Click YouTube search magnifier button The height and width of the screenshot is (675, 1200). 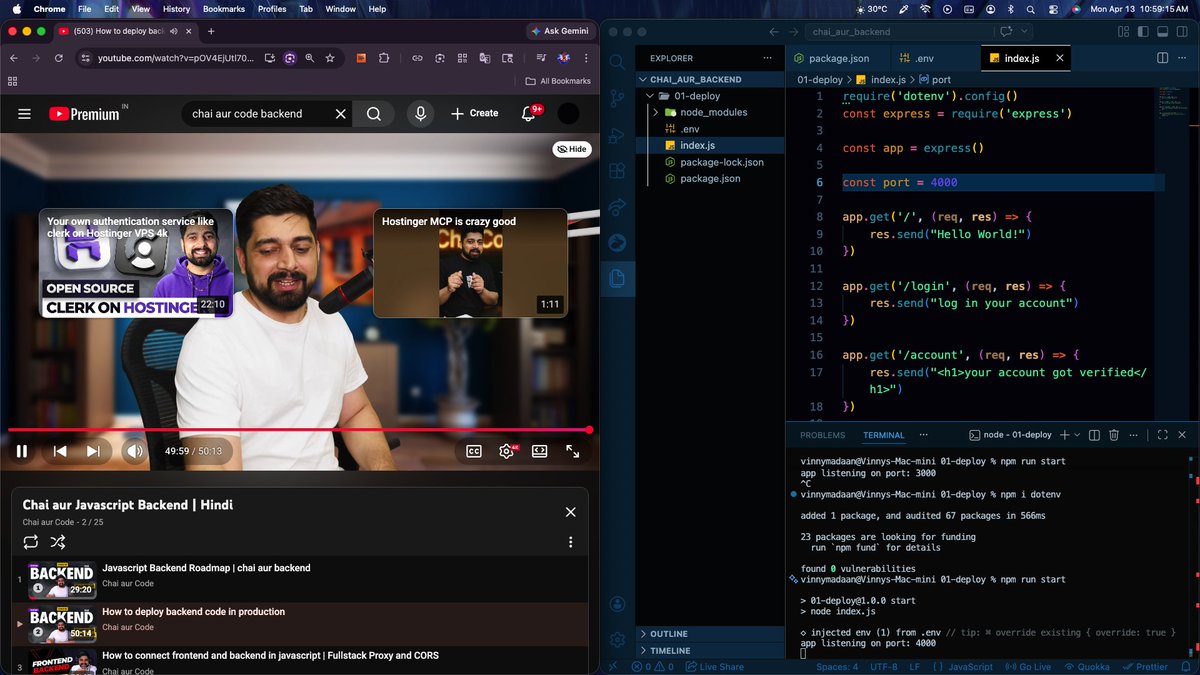[374, 114]
